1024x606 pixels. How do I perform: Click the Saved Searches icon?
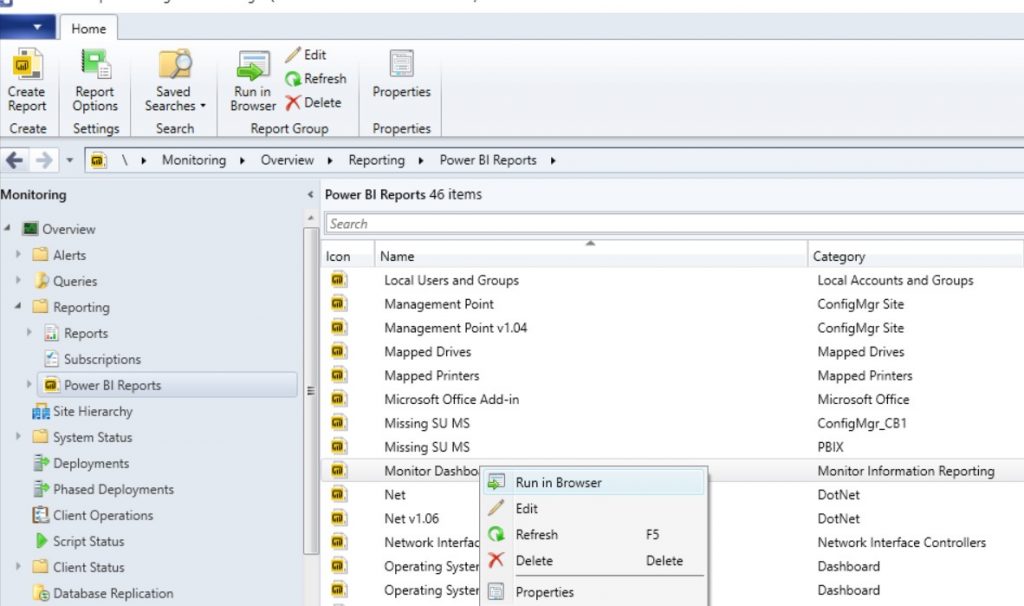pos(175,65)
